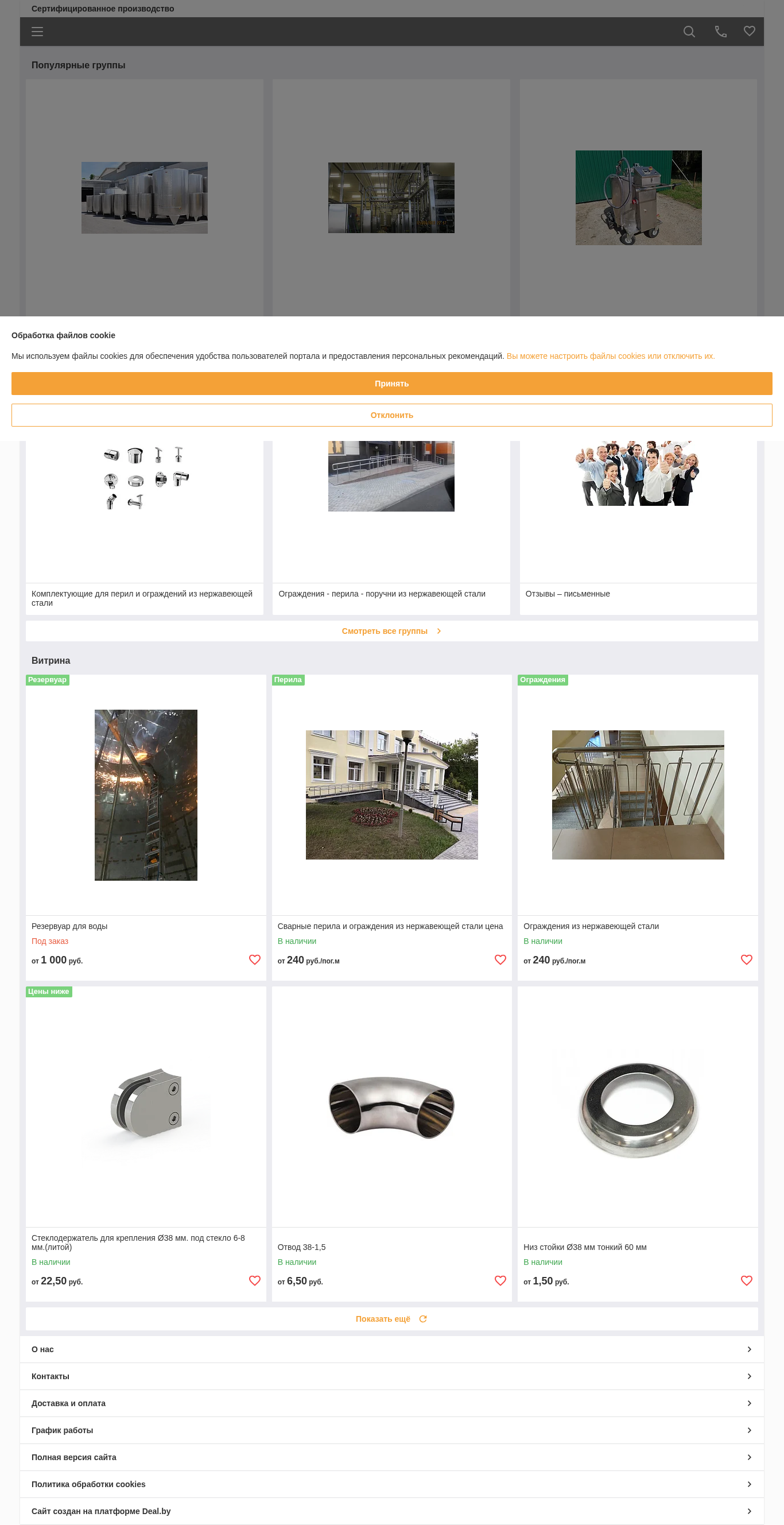
Task: Open Ограждения - перила - поручни ramp image
Action: click(x=391, y=476)
